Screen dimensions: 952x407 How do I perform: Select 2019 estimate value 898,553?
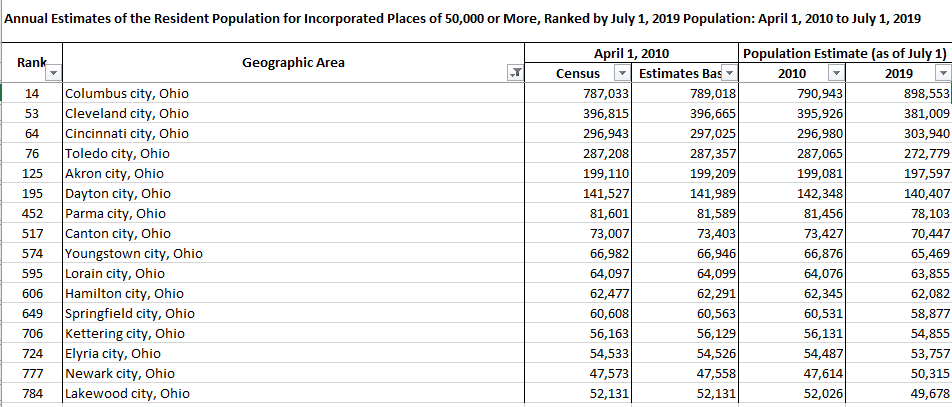[x=899, y=94]
